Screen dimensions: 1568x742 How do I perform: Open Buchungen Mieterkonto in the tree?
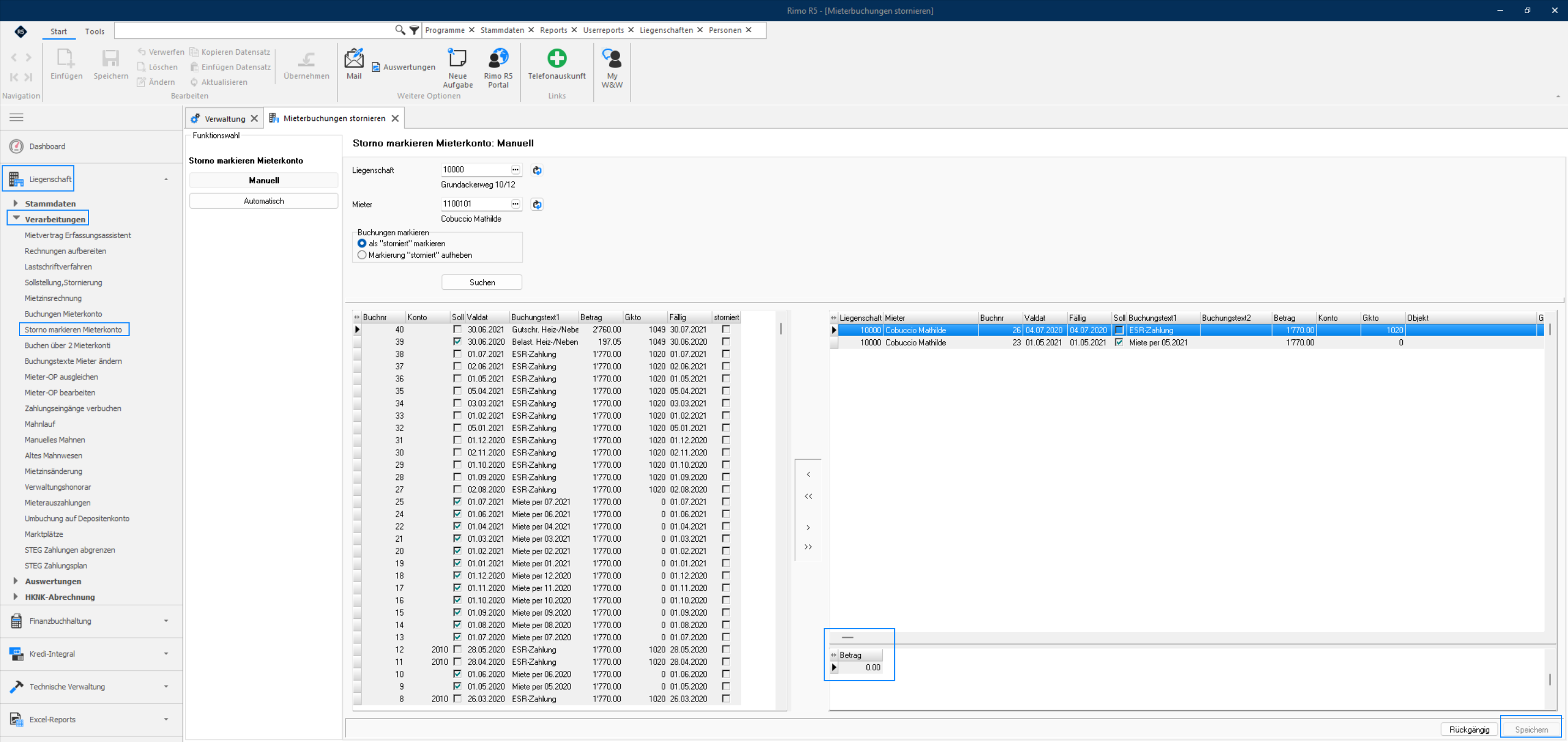(x=63, y=314)
